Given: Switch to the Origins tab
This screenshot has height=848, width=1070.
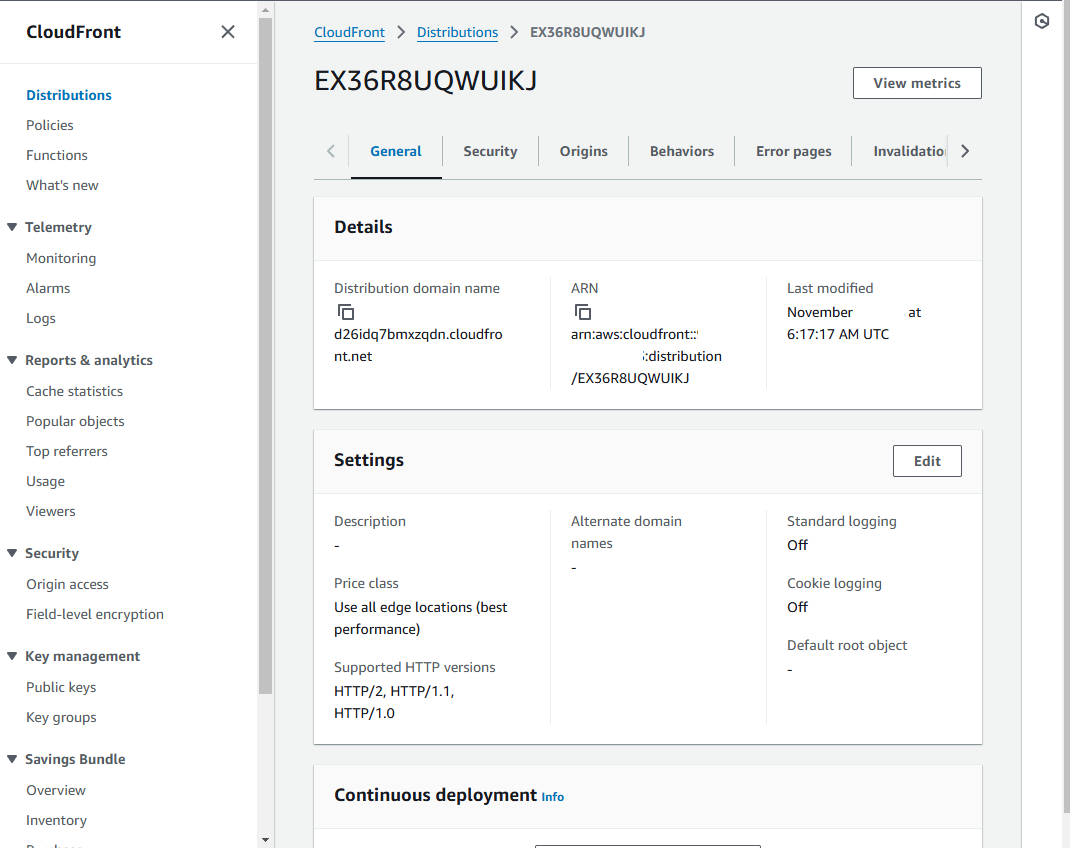Looking at the screenshot, I should pos(583,151).
